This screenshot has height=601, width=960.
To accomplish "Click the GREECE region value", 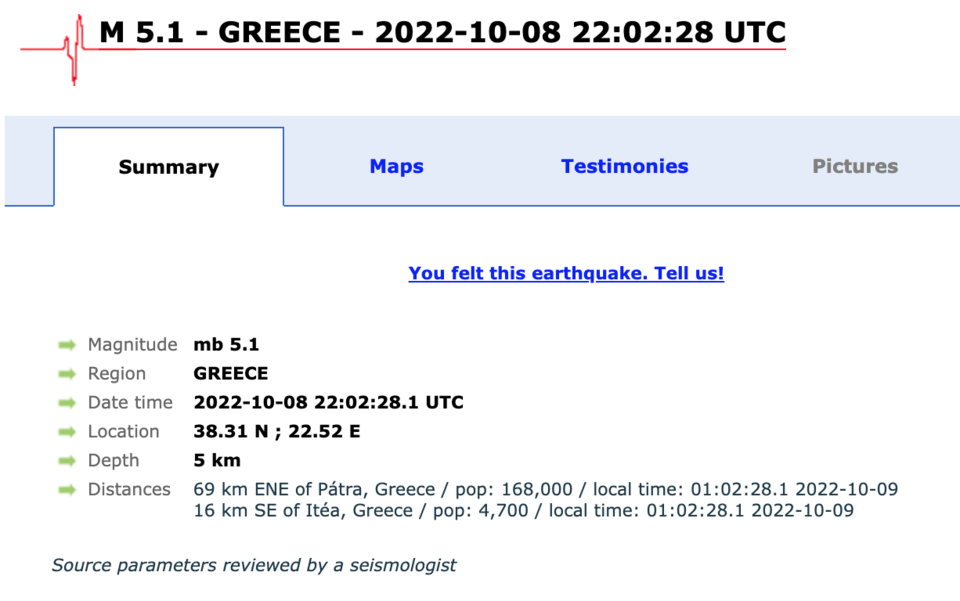I will click(x=231, y=374).
